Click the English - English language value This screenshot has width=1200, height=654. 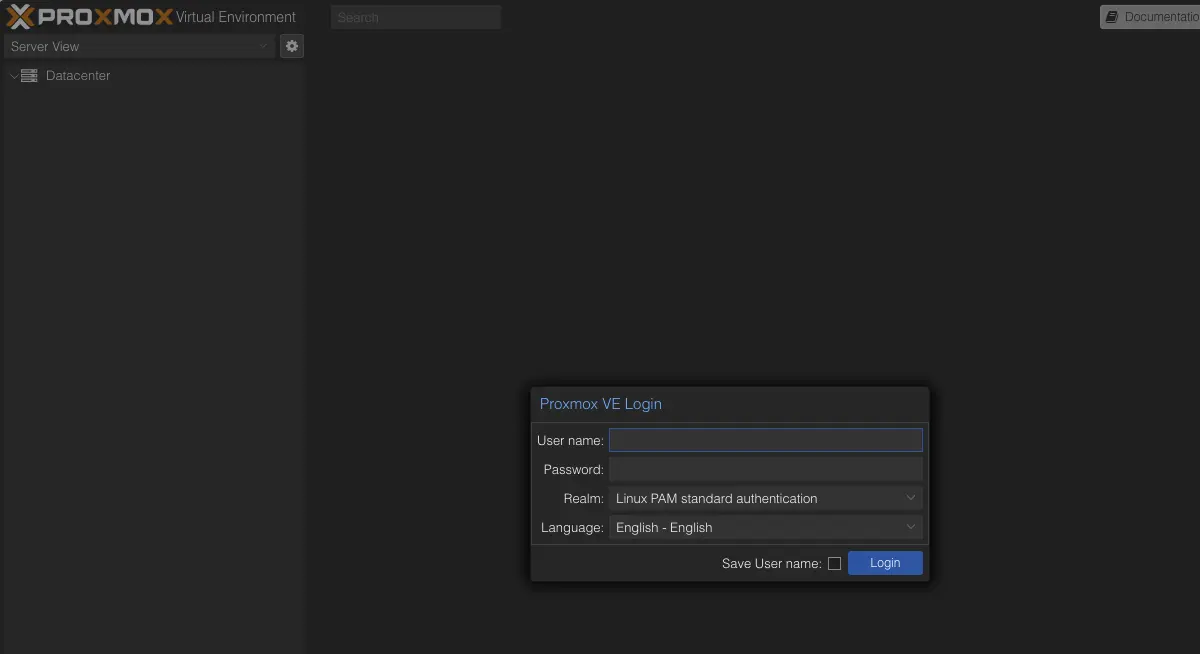tap(664, 527)
